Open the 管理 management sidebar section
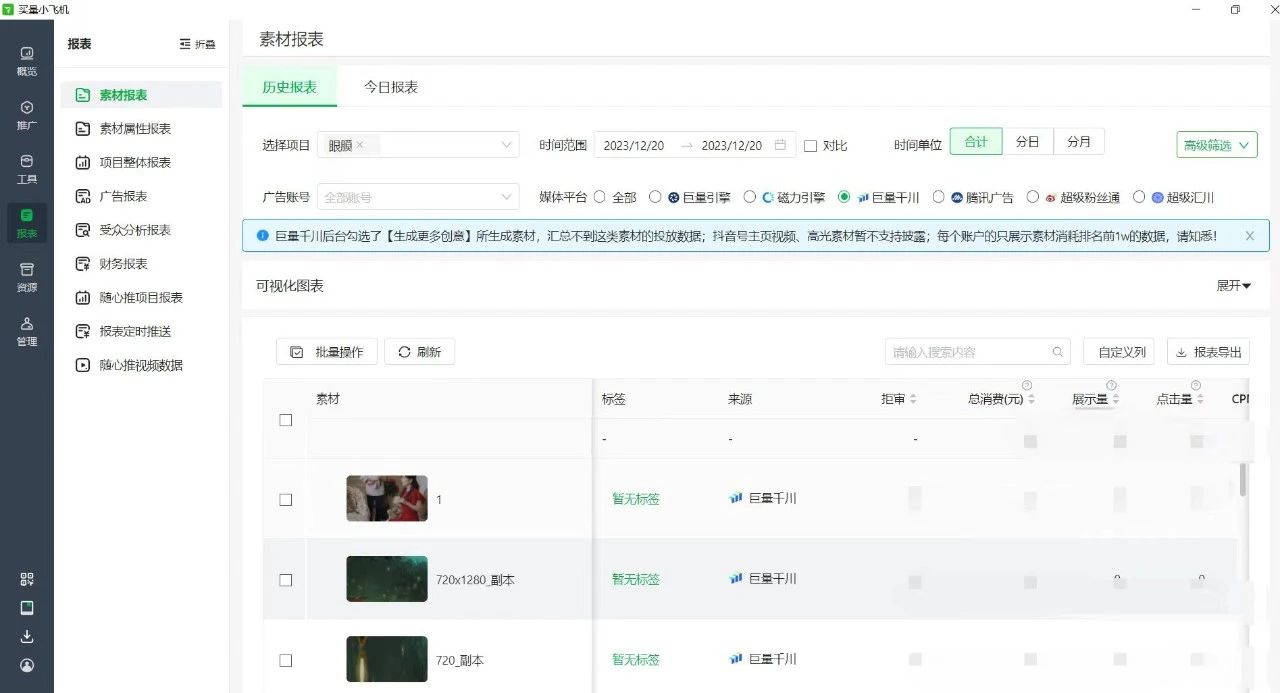Viewport: 1280px width, 693px height. (27, 331)
